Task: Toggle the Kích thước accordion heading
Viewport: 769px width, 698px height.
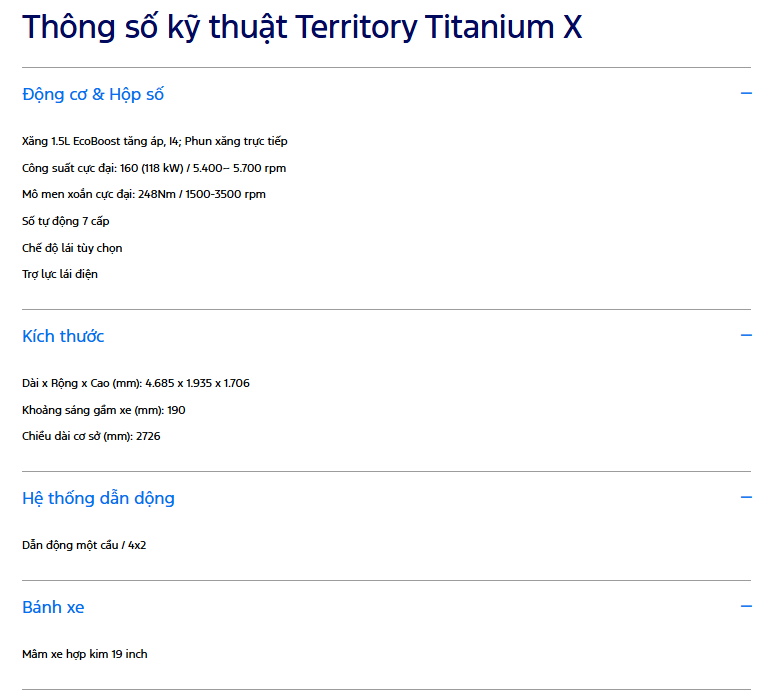Action: (63, 336)
